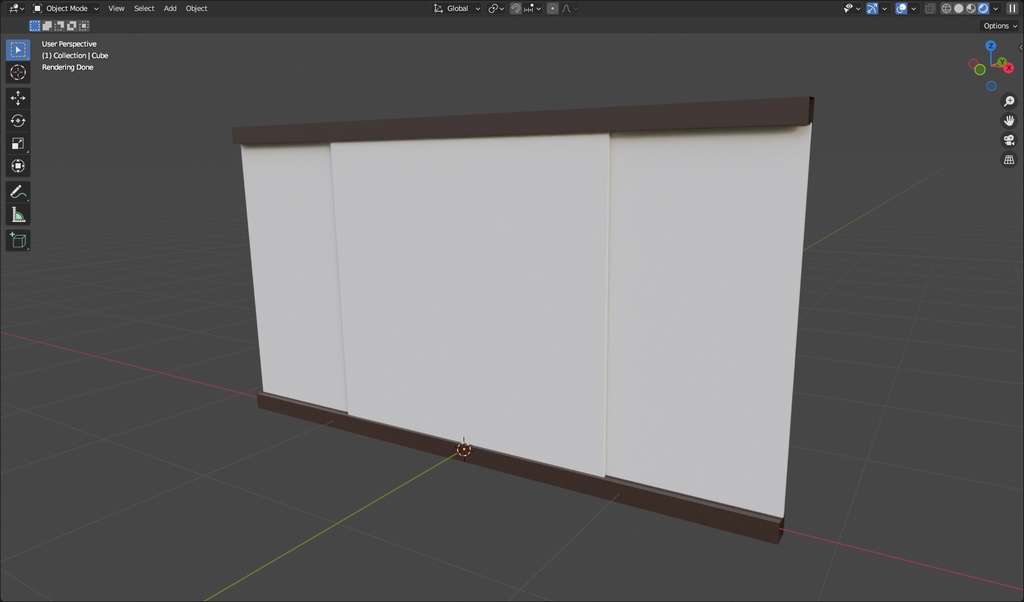Image resolution: width=1024 pixels, height=602 pixels.
Task: Open the Options dropdown
Action: [x=1000, y=25]
